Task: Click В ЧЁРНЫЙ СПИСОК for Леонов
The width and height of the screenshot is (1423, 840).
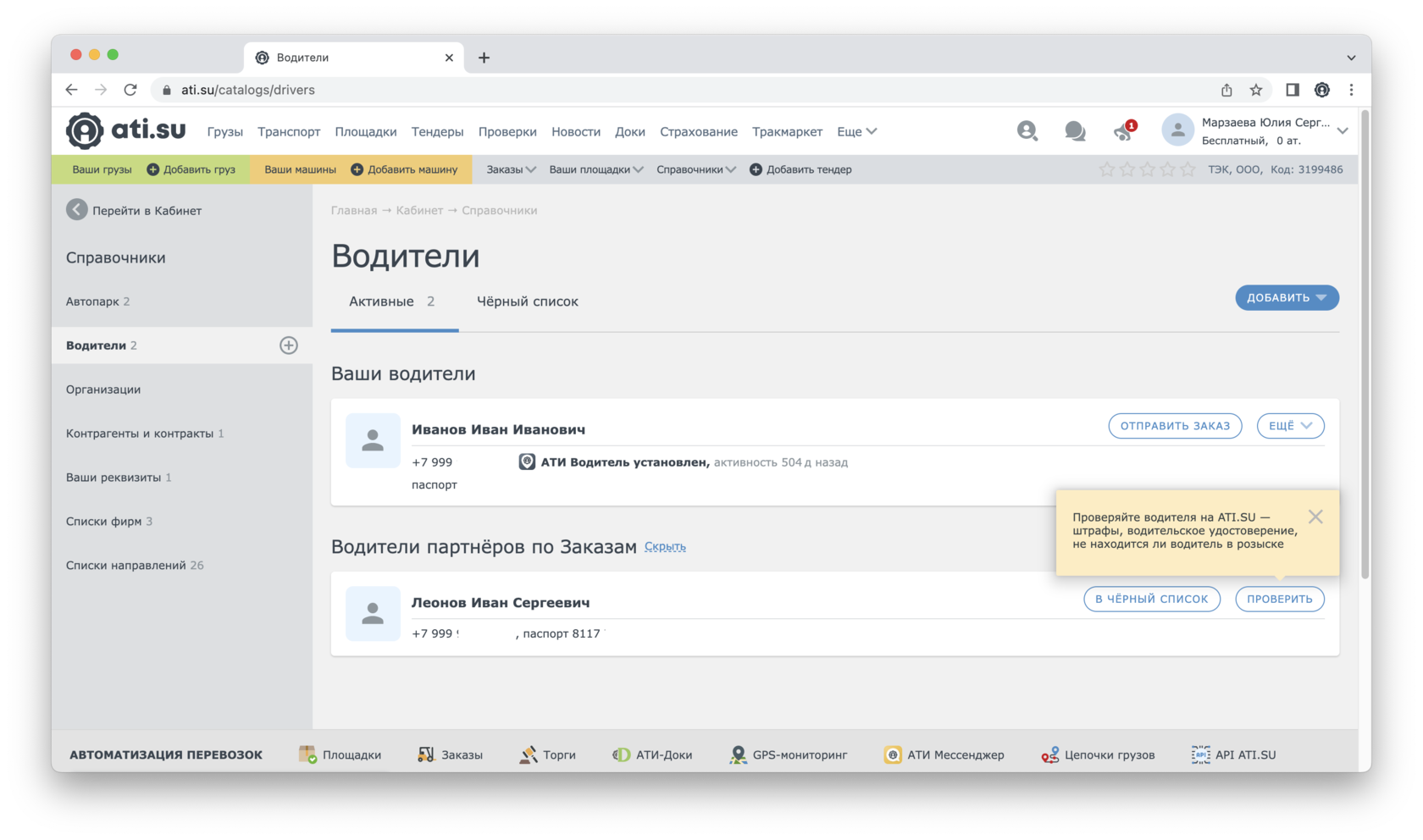Action: pos(1152,599)
